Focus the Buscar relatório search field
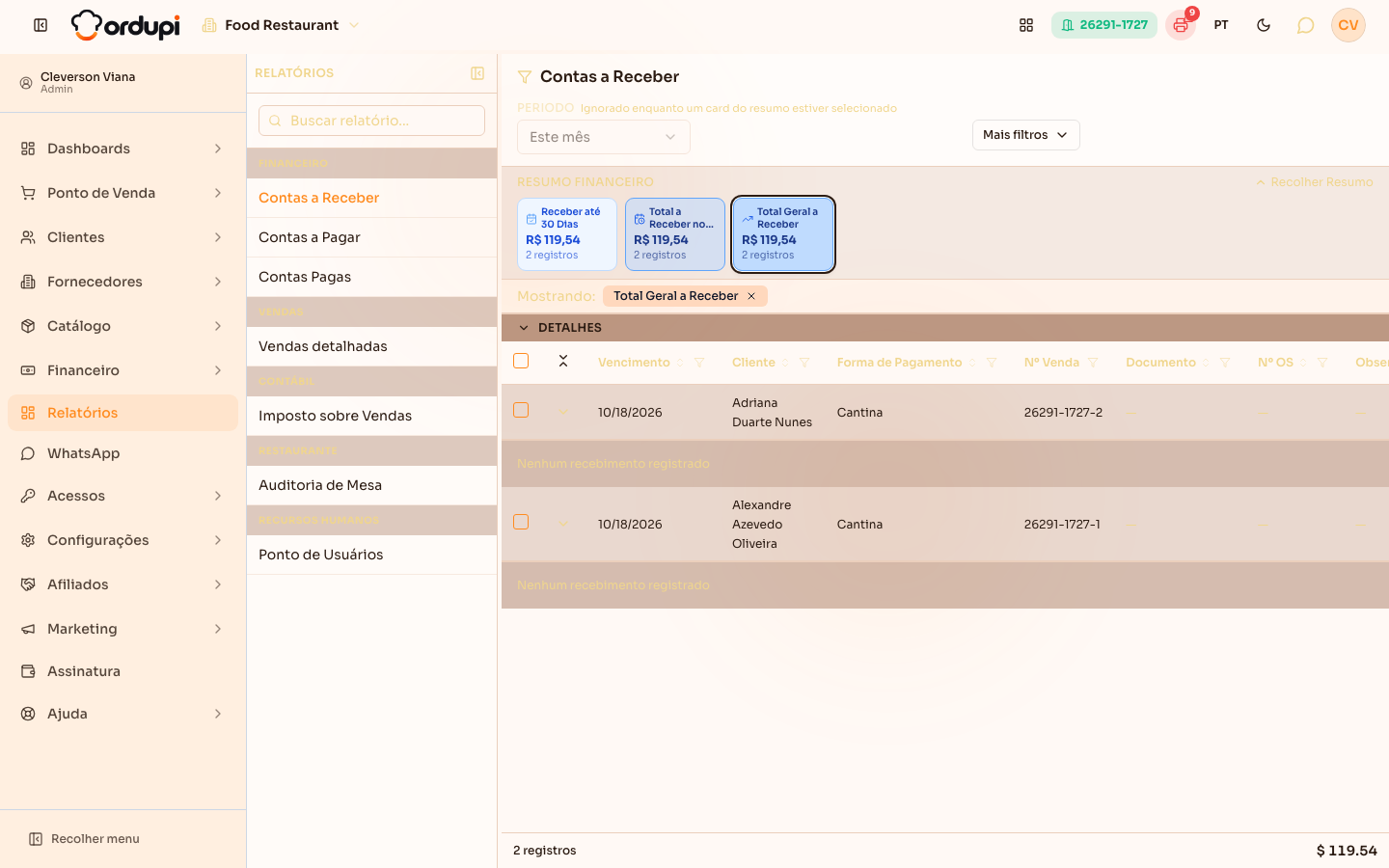 tap(371, 121)
